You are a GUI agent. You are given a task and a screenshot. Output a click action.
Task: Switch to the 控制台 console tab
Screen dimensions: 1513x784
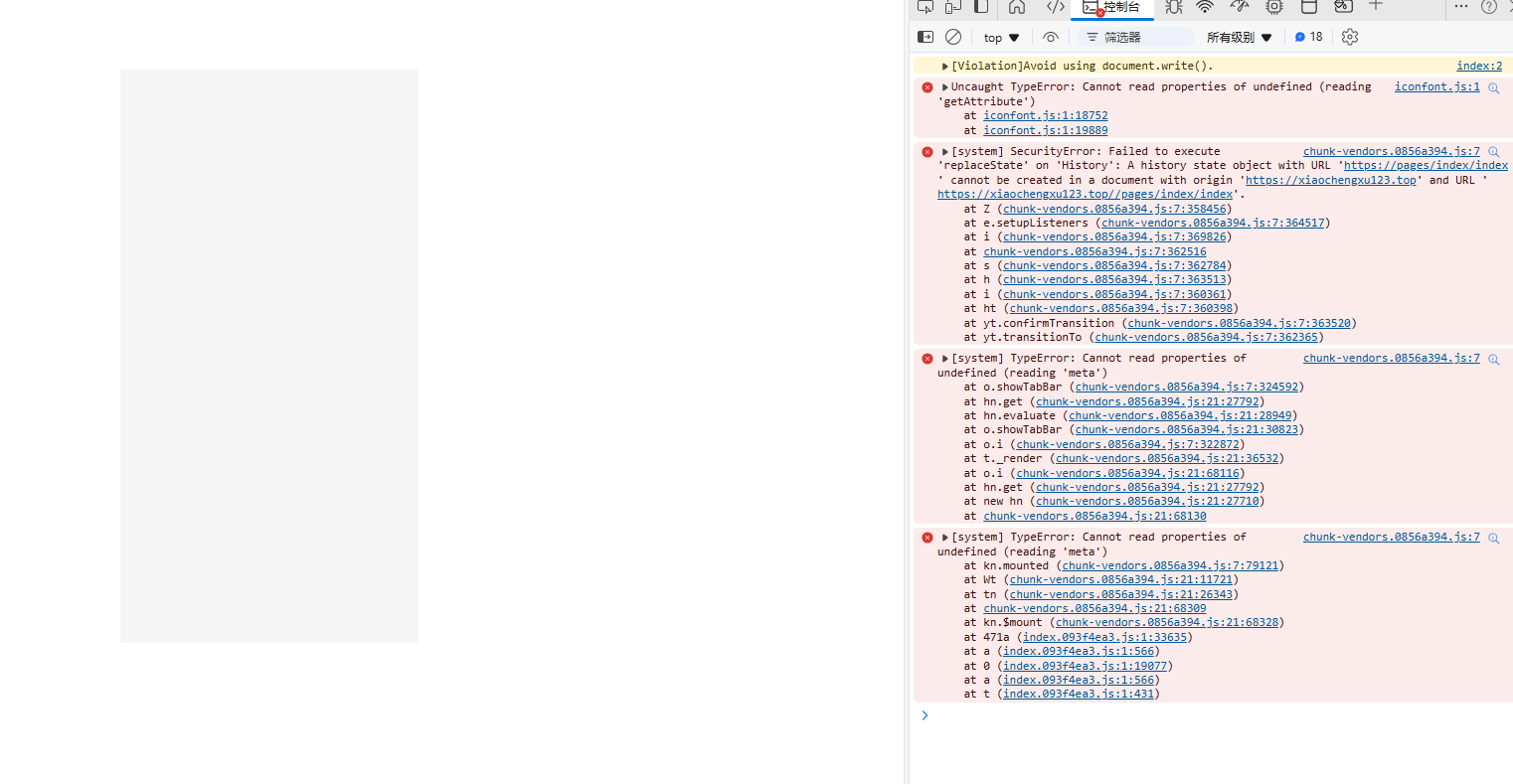[x=1111, y=7]
